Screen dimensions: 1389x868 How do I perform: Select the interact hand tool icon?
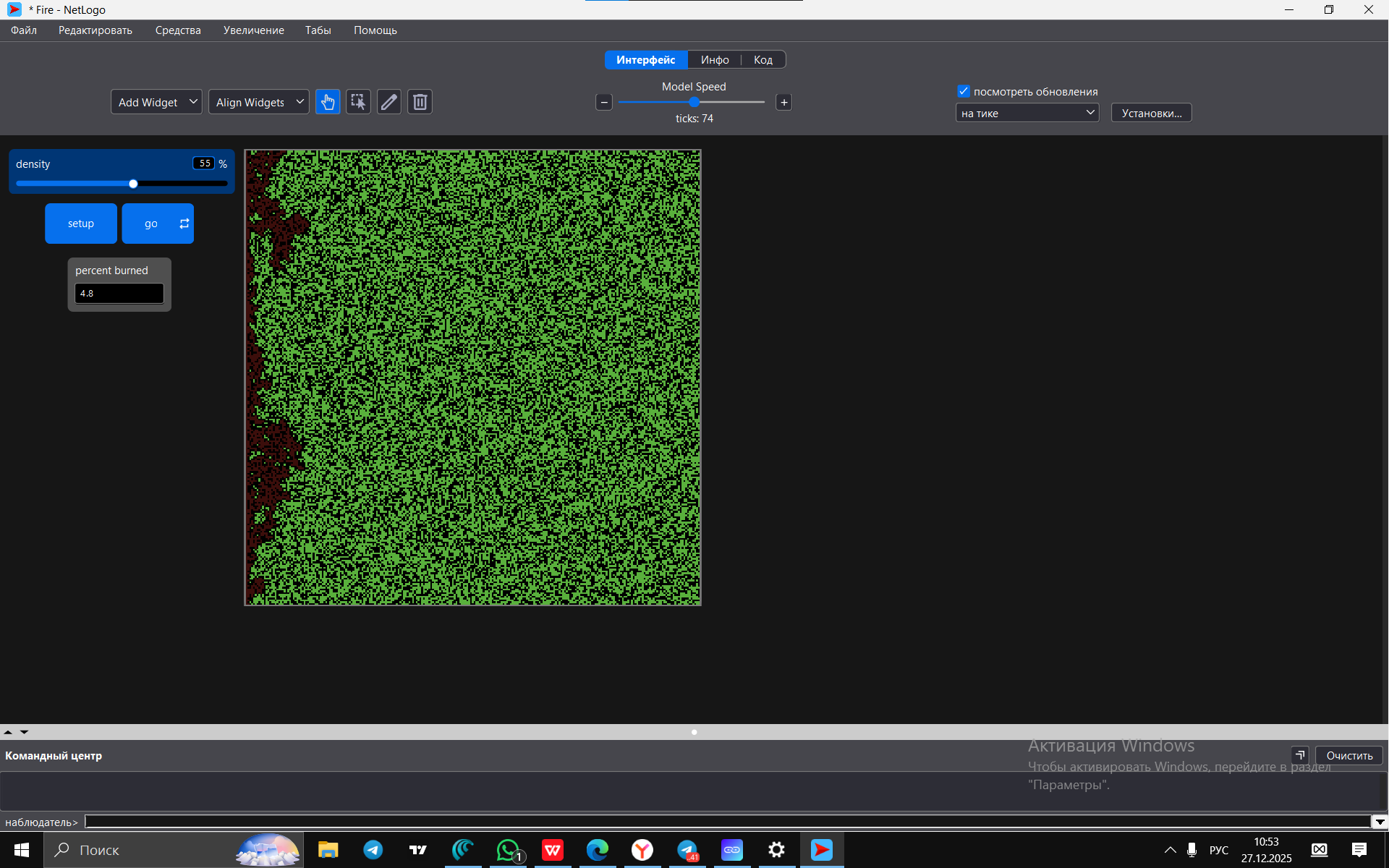(x=328, y=102)
